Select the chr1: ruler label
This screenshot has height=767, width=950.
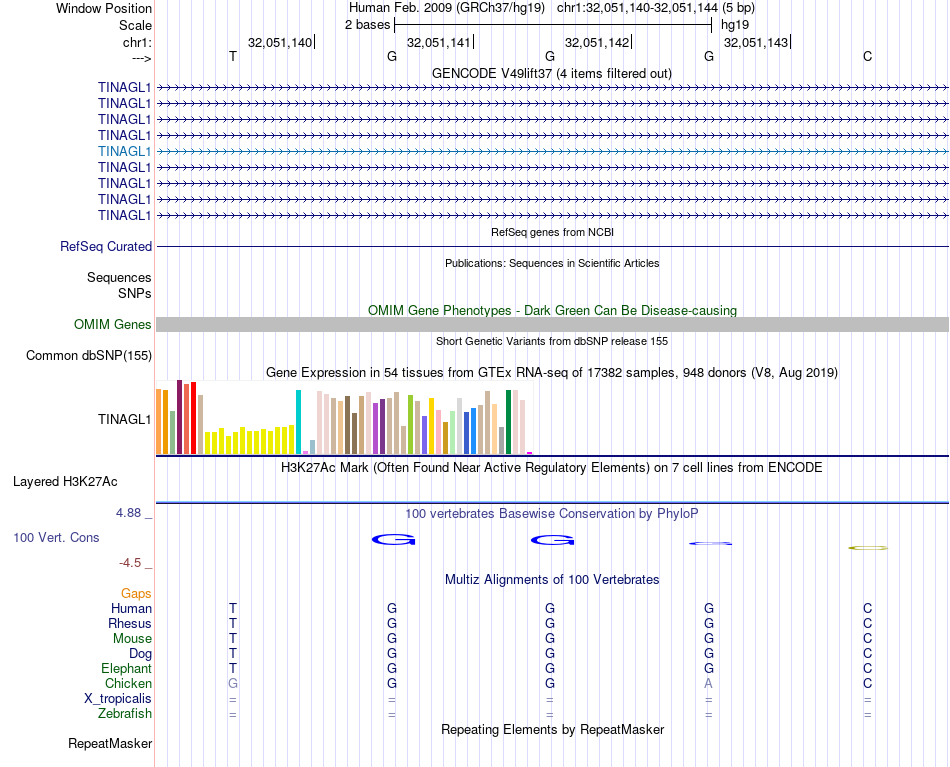click(x=137, y=42)
